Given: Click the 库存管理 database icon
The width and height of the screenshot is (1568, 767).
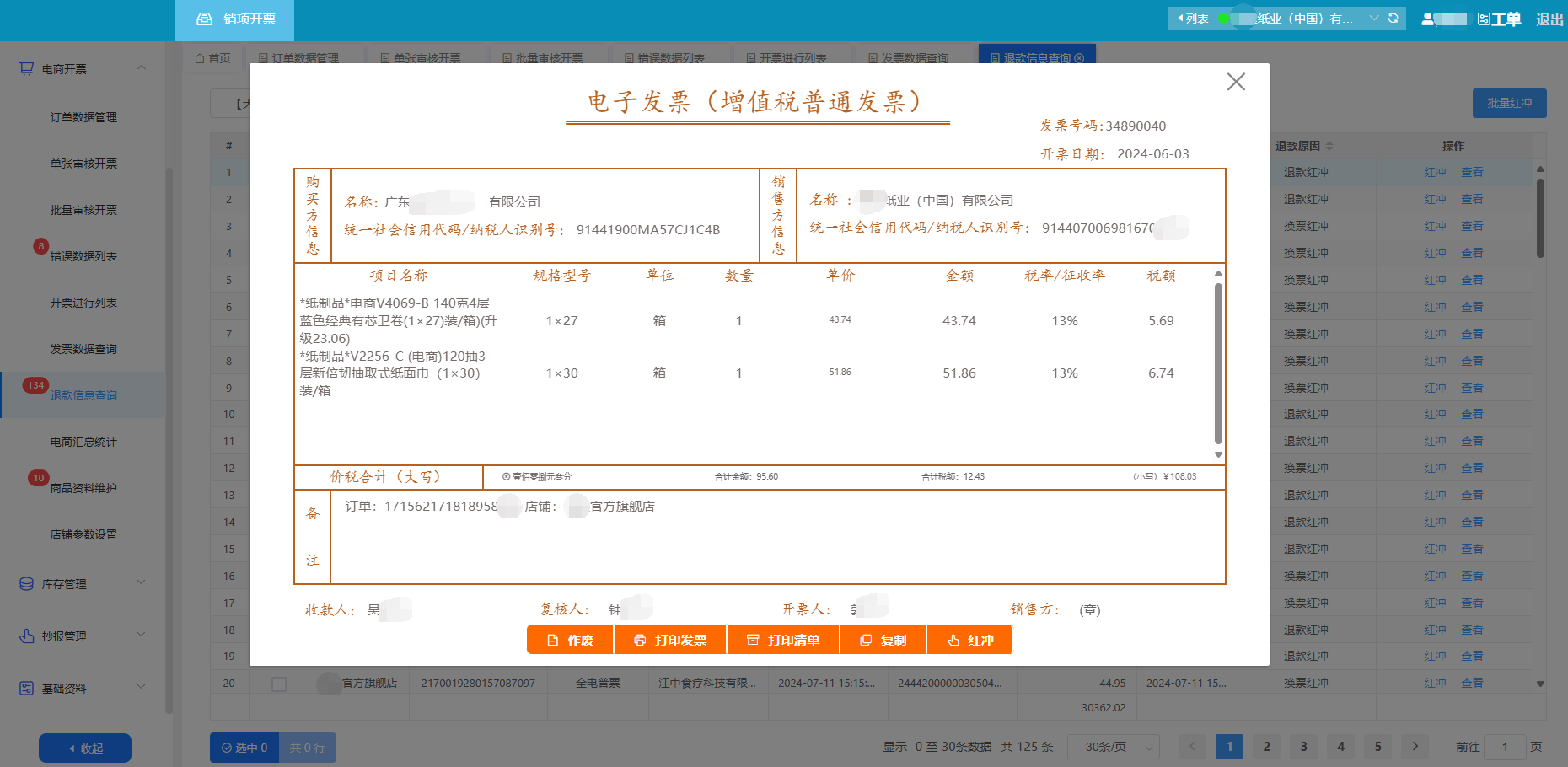Looking at the screenshot, I should [x=27, y=584].
